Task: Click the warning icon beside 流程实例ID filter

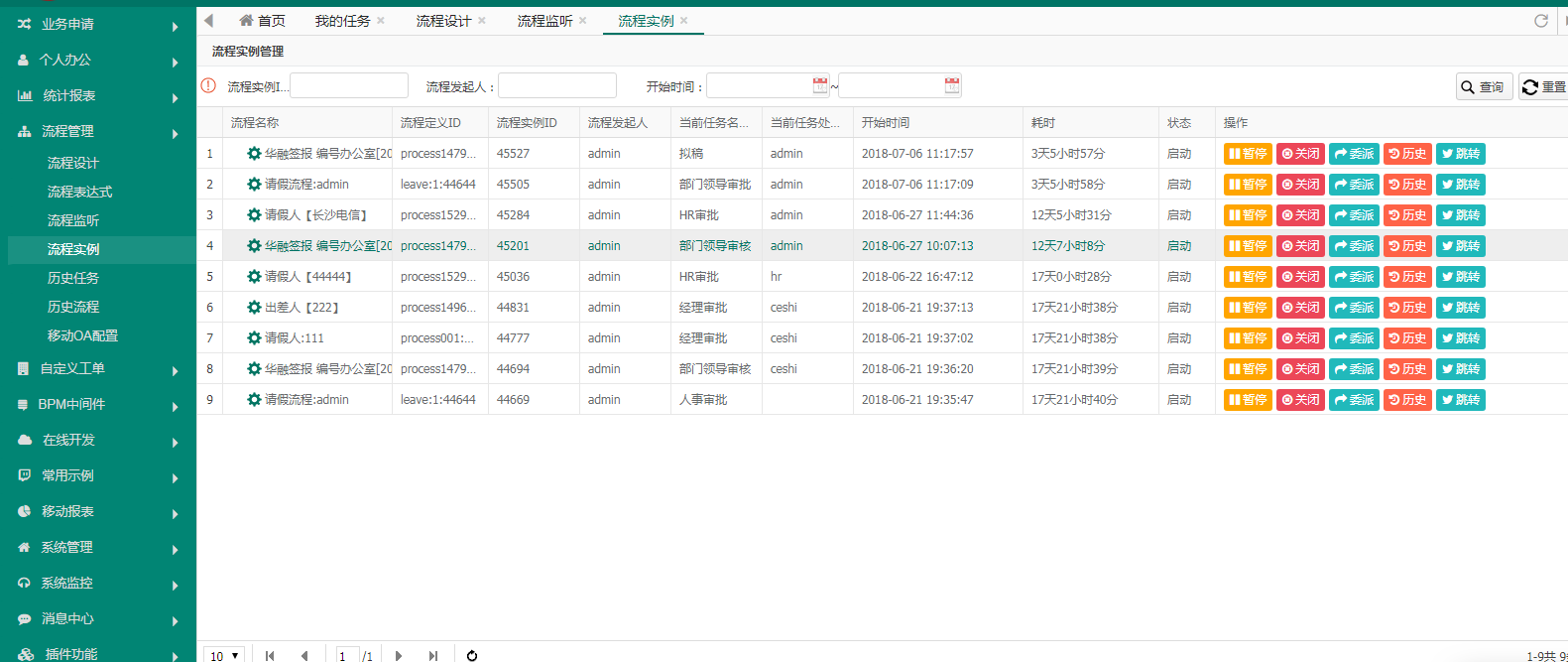Action: (208, 85)
